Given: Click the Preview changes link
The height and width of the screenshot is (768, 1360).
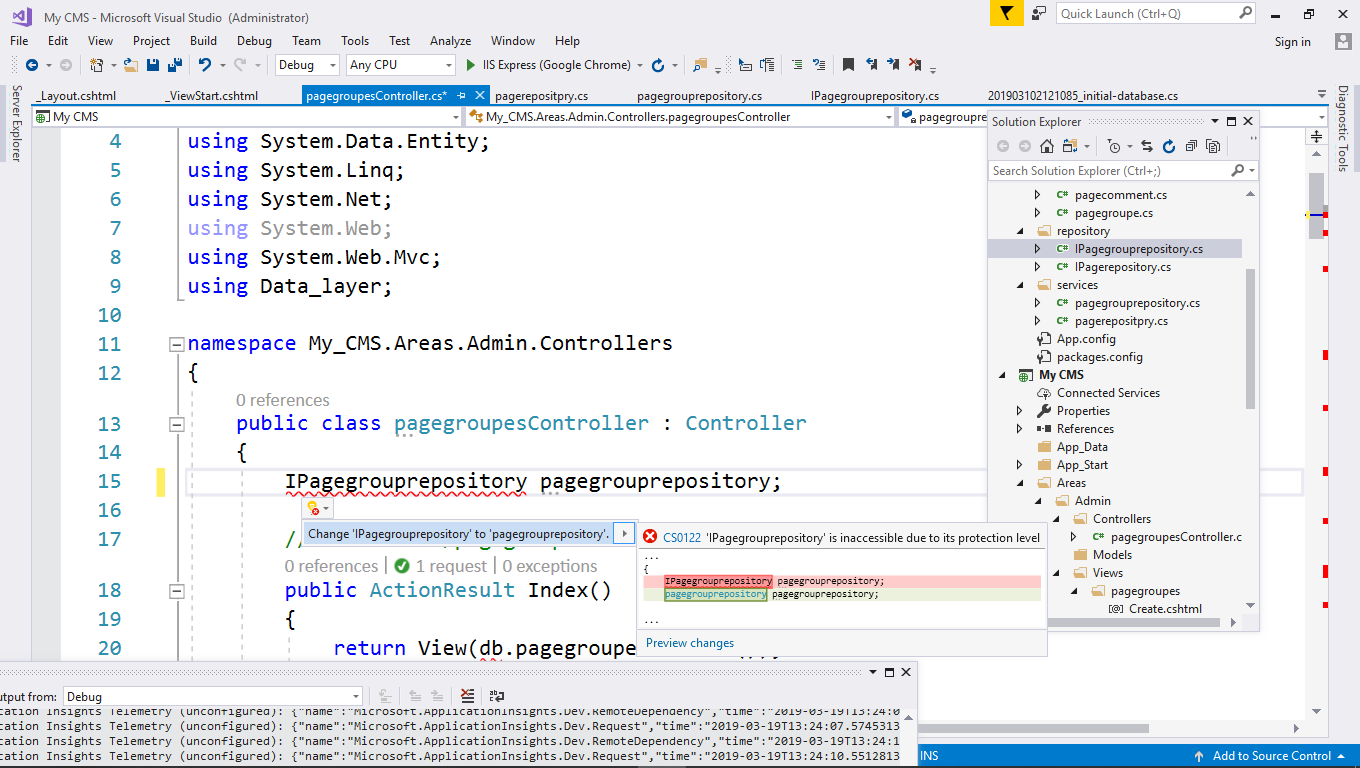Looking at the screenshot, I should (690, 643).
